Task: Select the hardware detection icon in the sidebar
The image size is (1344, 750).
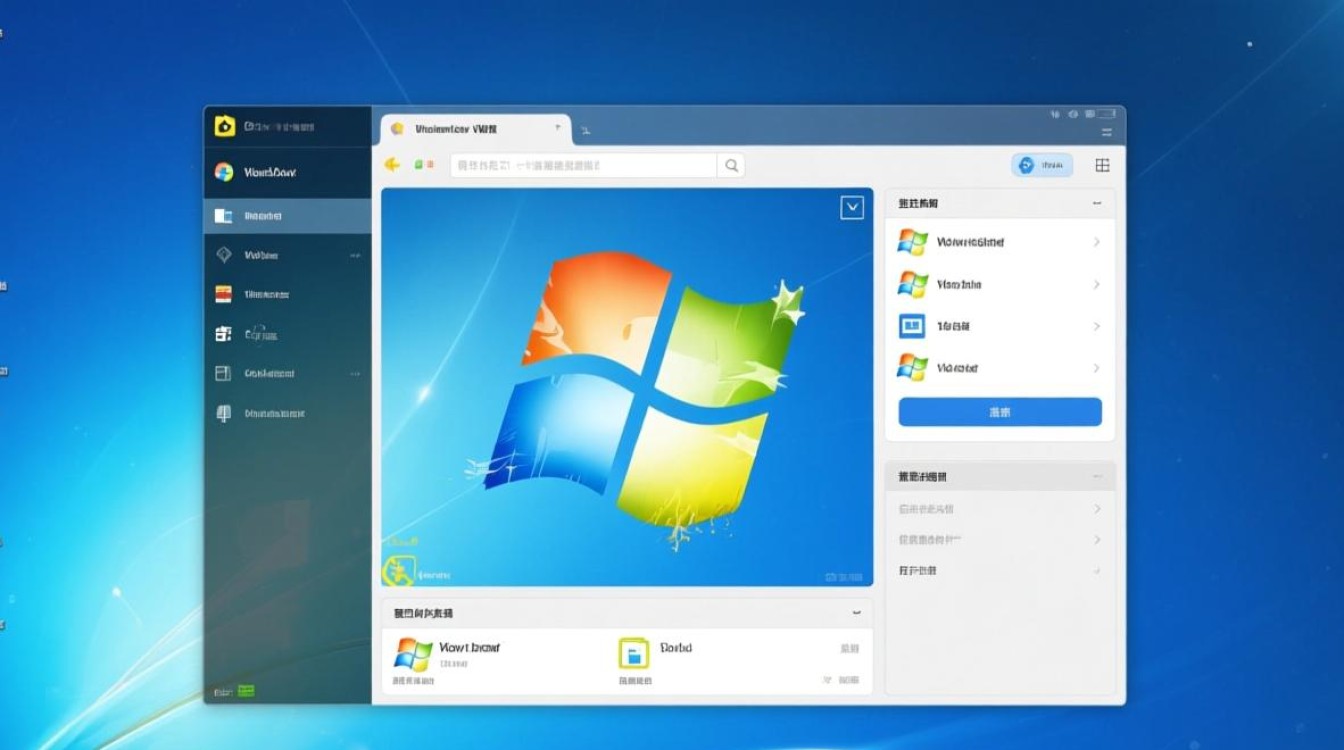Action: click(224, 334)
